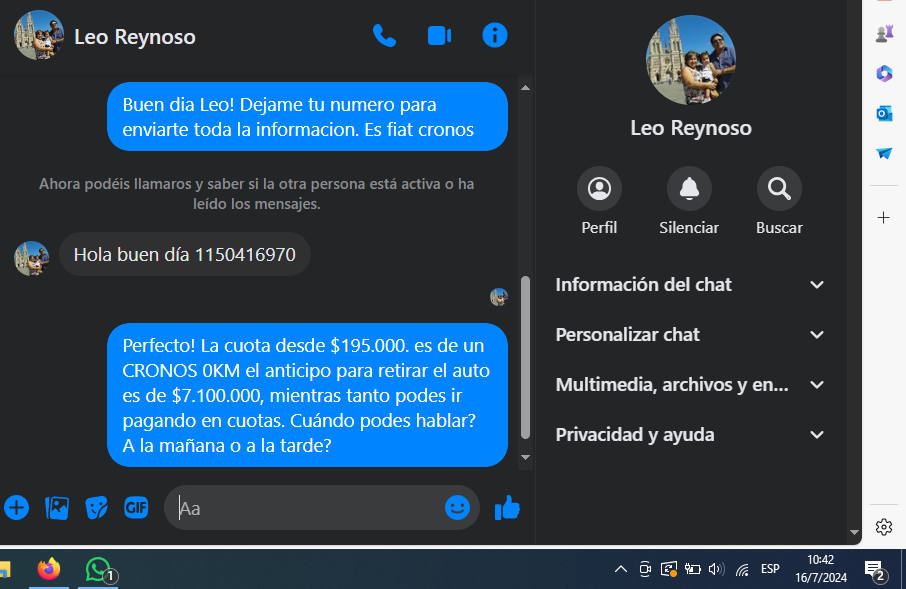This screenshot has height=589, width=906.
Task: Toggle the conversation info panel icon
Action: [495, 36]
